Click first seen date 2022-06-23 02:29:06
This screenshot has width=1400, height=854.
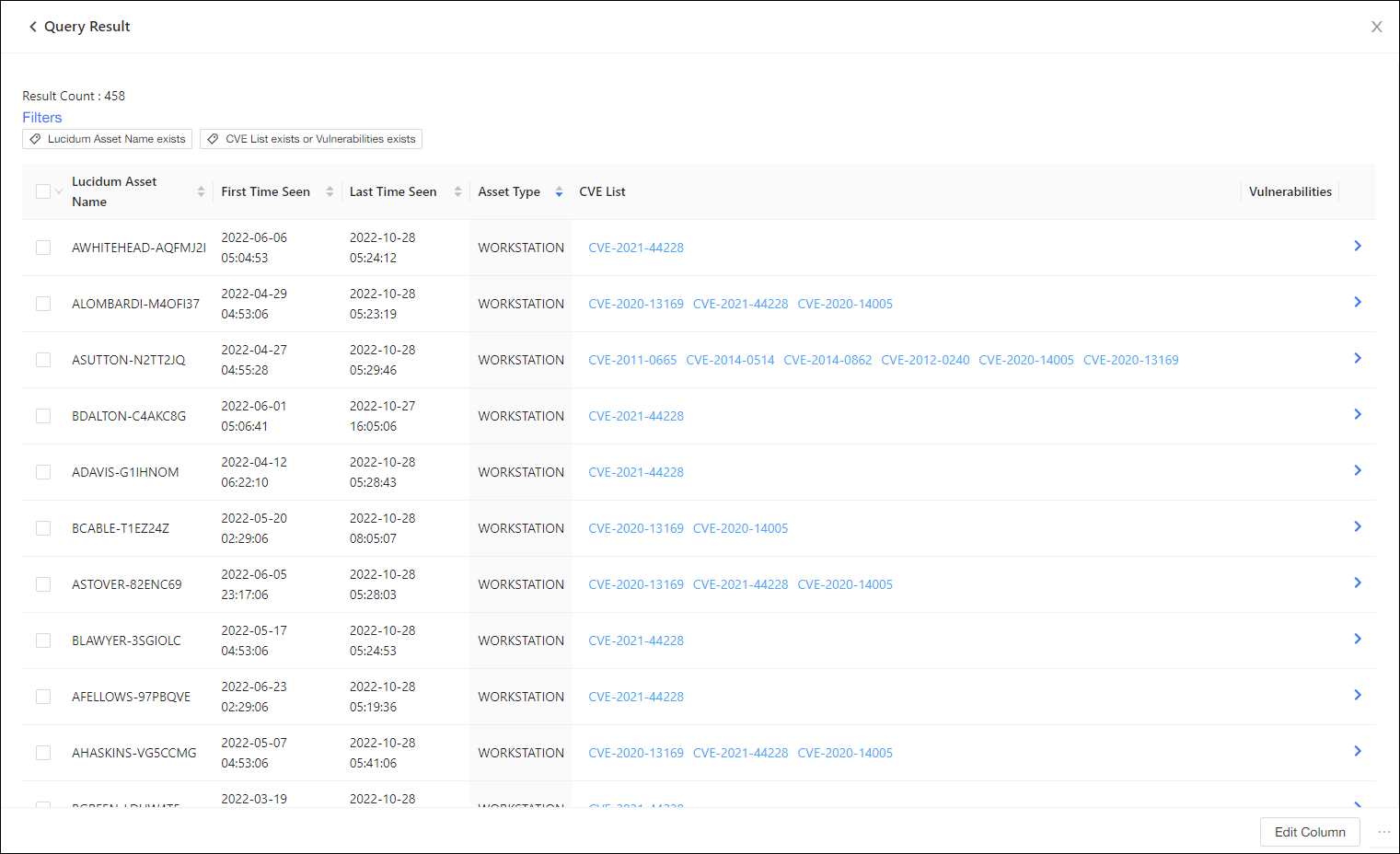tap(254, 697)
